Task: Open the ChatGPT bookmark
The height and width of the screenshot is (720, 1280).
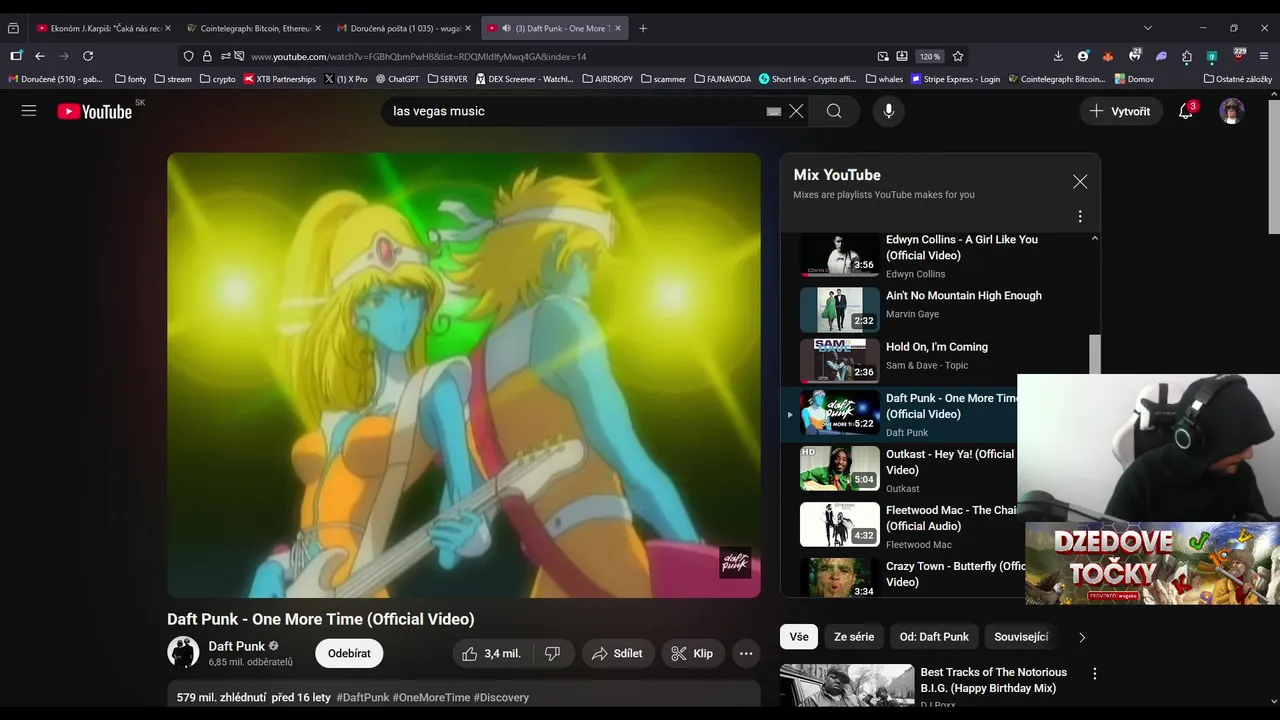Action: tap(397, 79)
